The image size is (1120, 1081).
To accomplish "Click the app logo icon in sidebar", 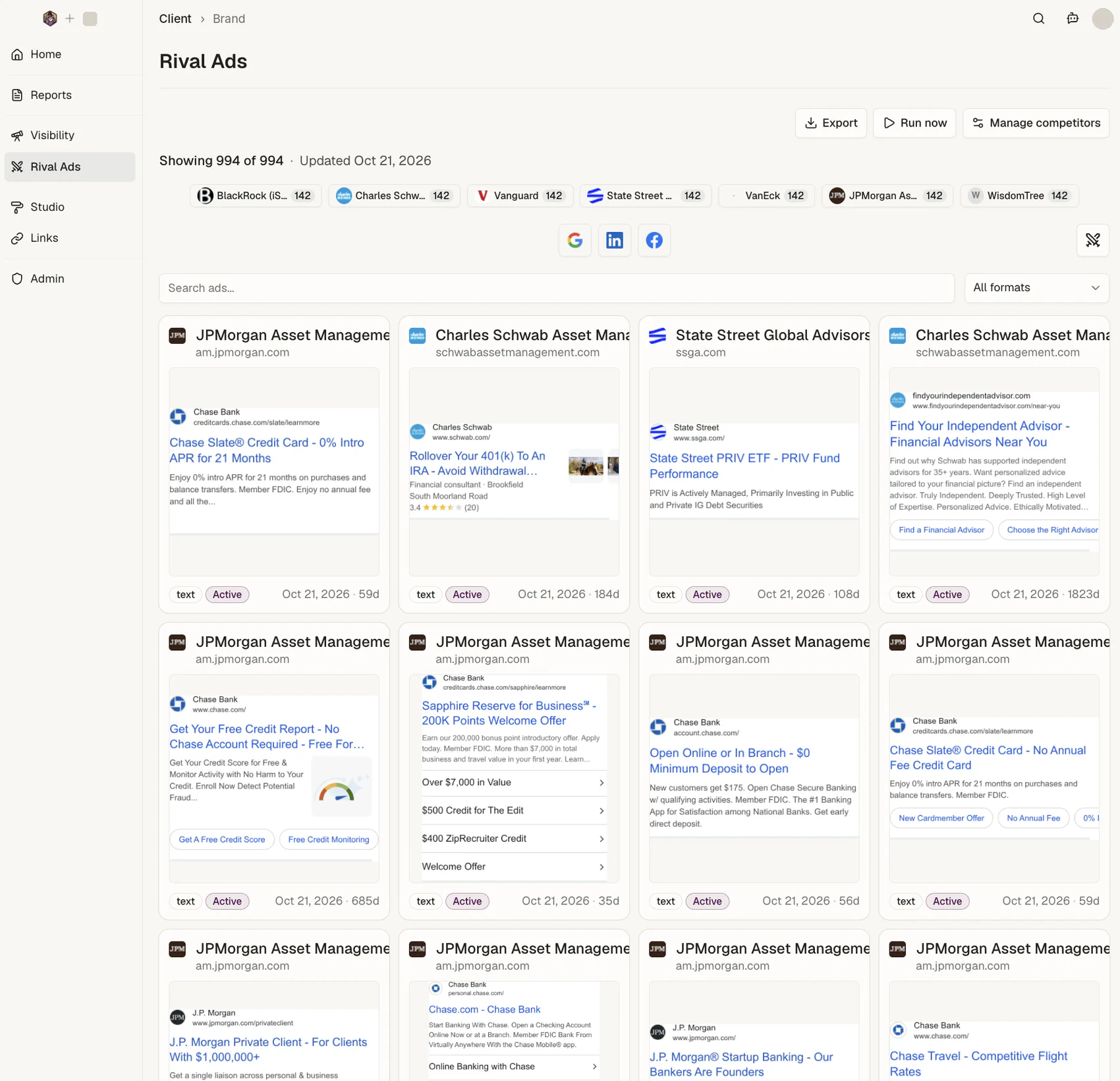I will pos(50,18).
